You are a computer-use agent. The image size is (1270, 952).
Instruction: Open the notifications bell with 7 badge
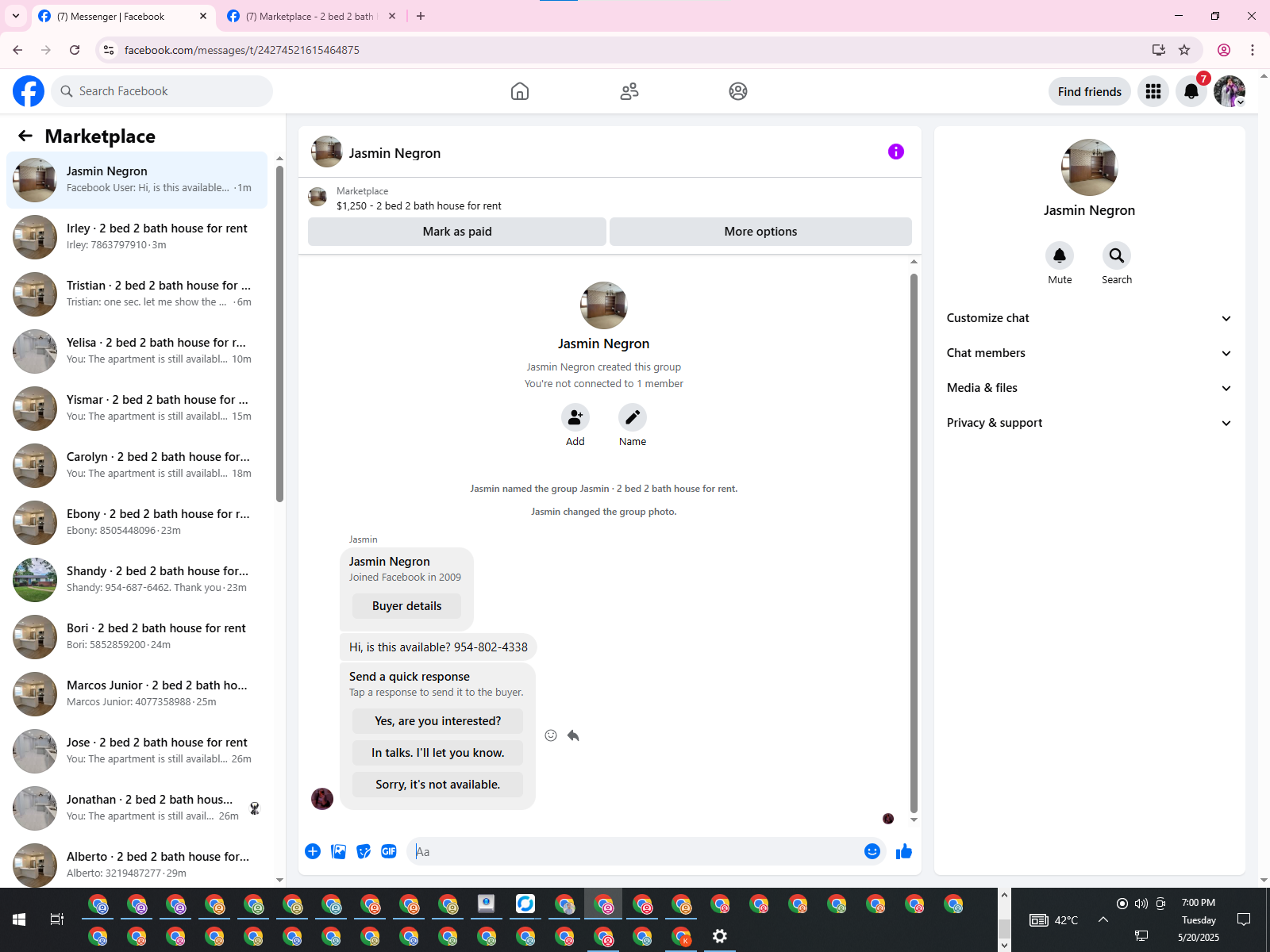[1191, 91]
